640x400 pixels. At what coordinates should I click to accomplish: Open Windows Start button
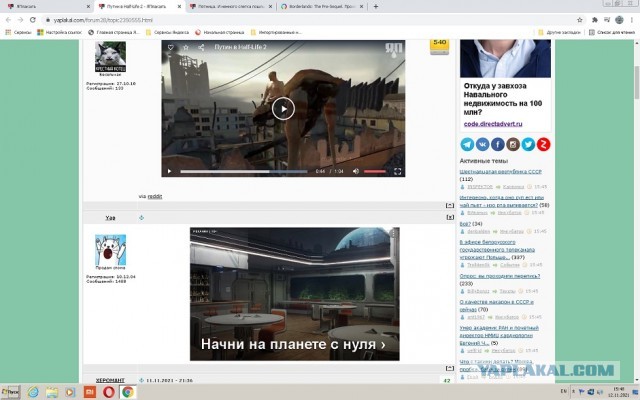point(10,392)
